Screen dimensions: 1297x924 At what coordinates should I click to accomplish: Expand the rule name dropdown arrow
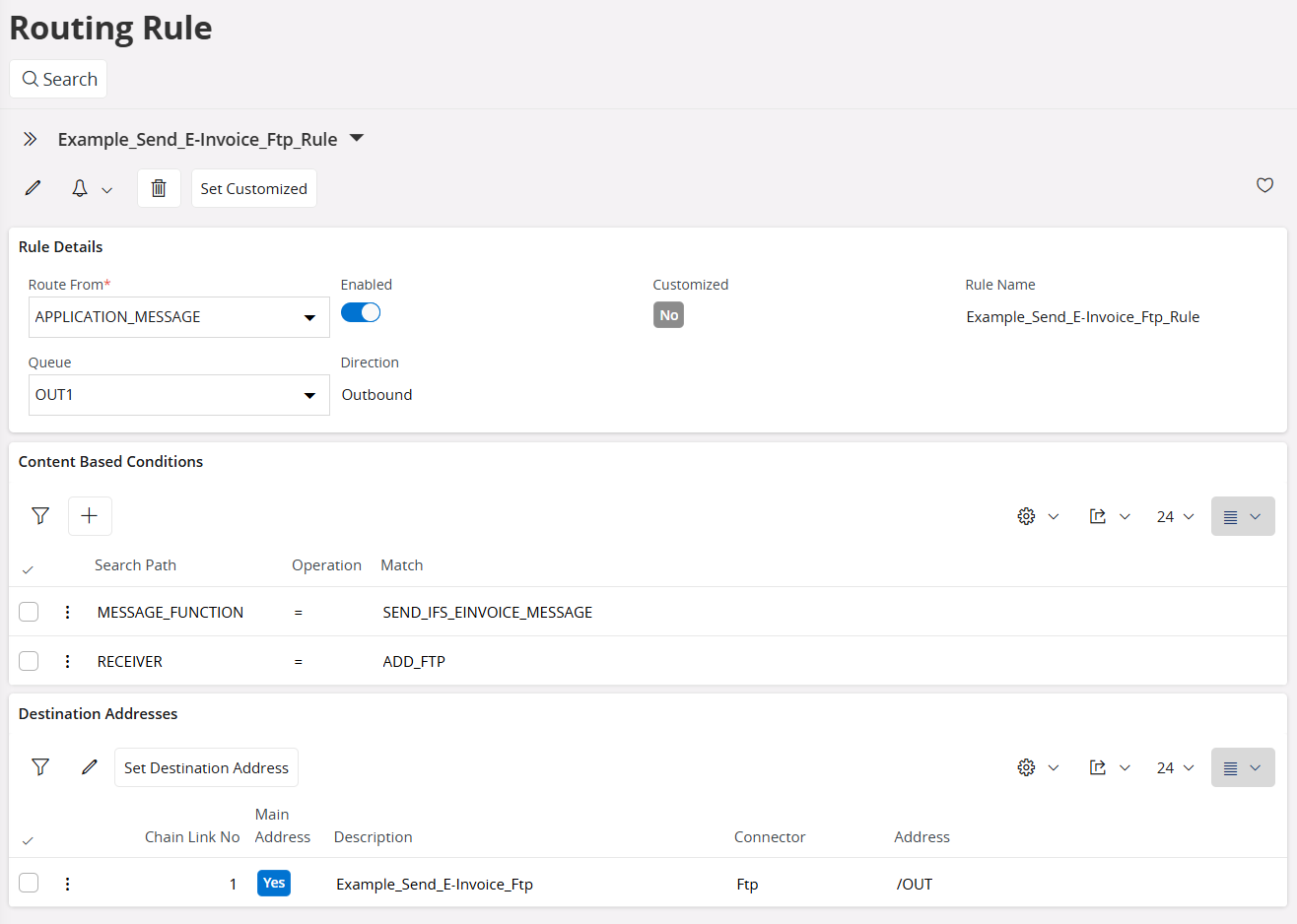[x=356, y=139]
